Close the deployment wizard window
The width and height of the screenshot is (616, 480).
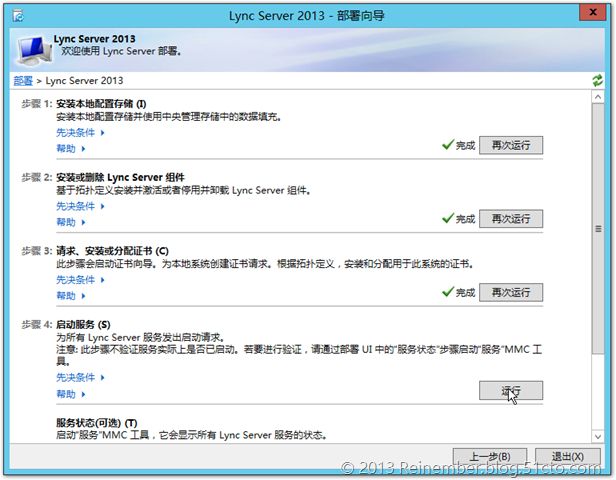click(x=593, y=13)
